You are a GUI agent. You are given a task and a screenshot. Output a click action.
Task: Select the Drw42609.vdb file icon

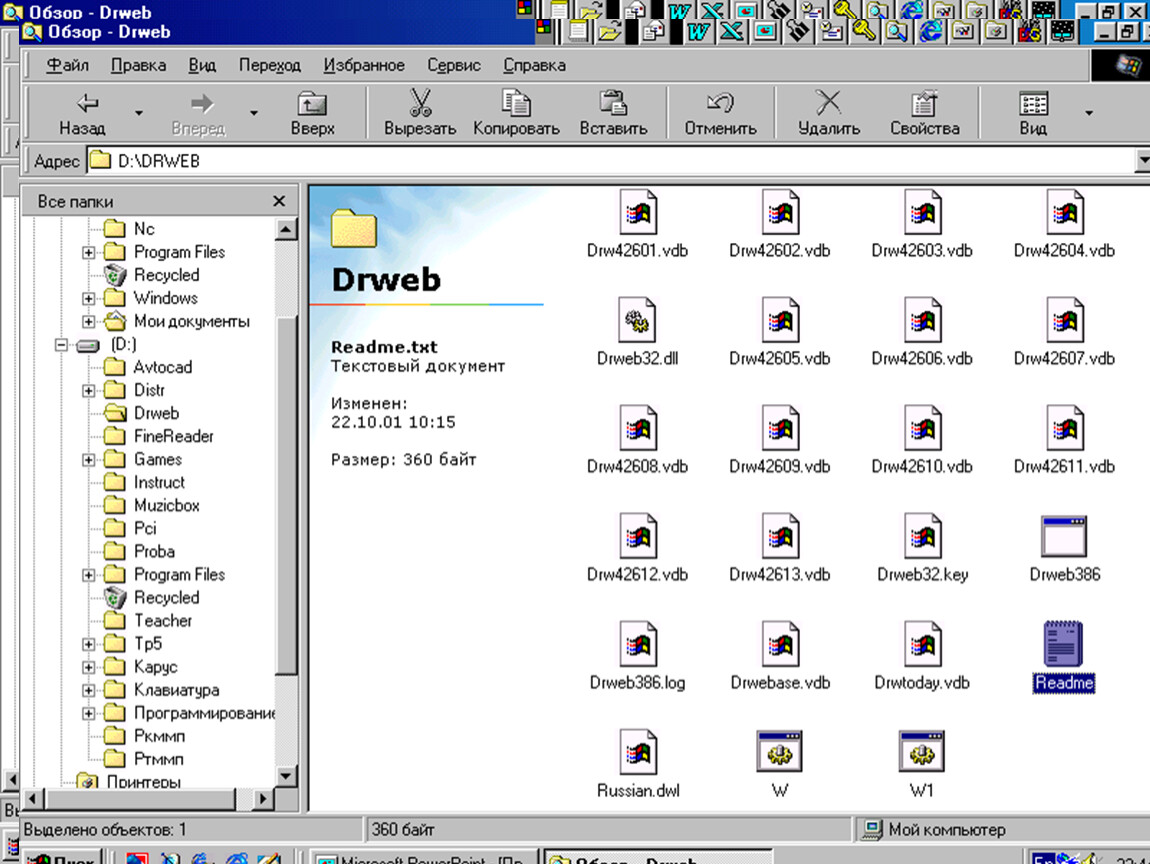[780, 429]
